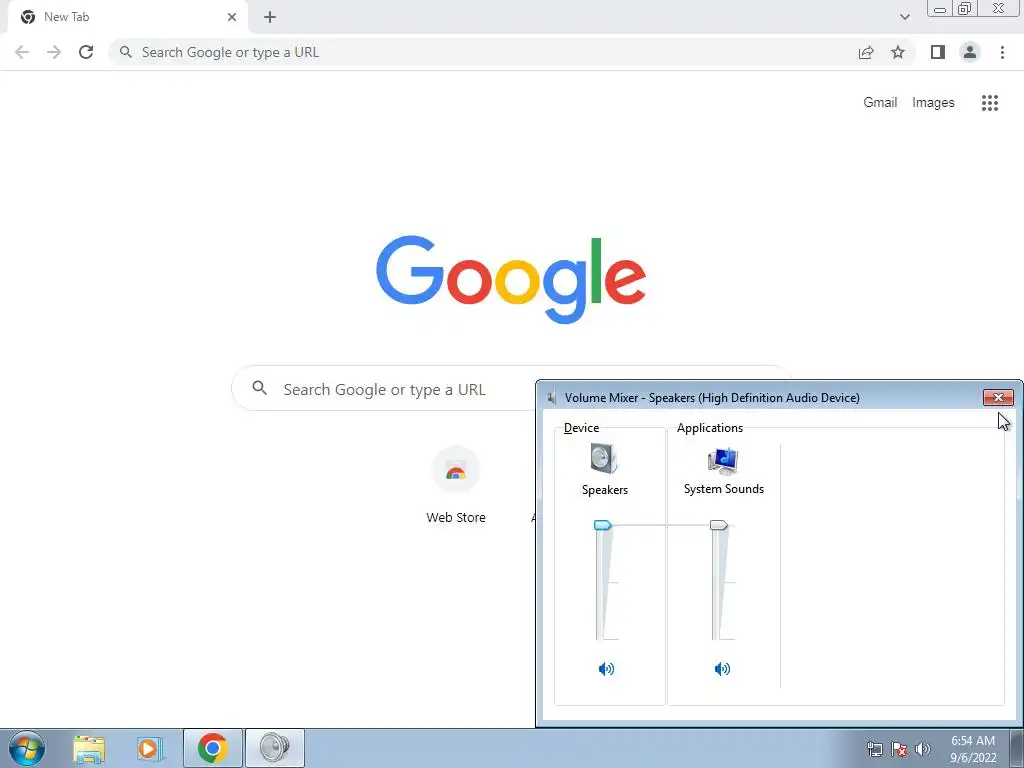Close the New Tab tab
This screenshot has height=768, width=1024.
[x=232, y=17]
